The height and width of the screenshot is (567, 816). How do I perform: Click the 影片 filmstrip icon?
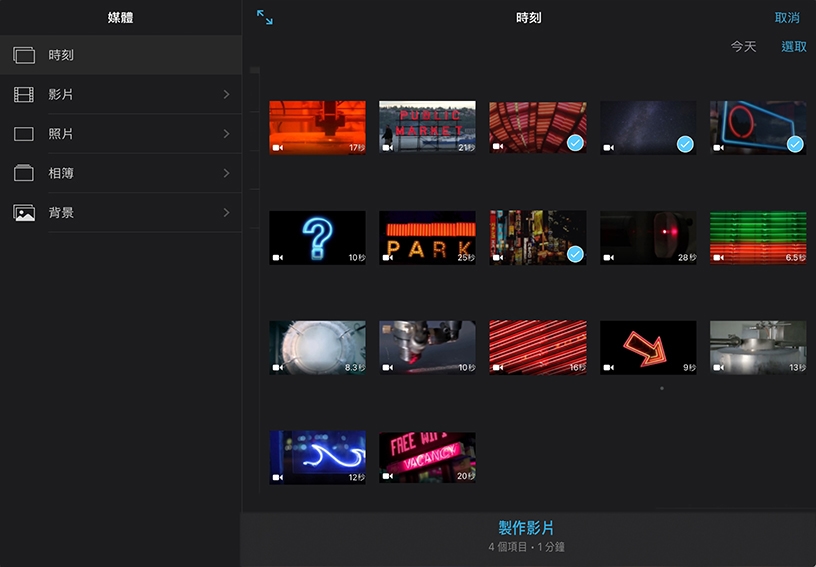pos(24,94)
